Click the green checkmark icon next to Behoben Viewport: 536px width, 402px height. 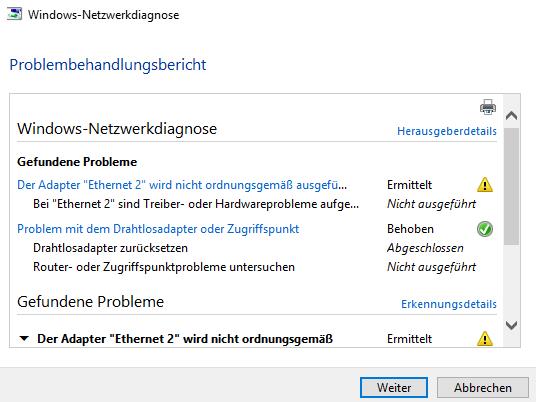point(485,229)
